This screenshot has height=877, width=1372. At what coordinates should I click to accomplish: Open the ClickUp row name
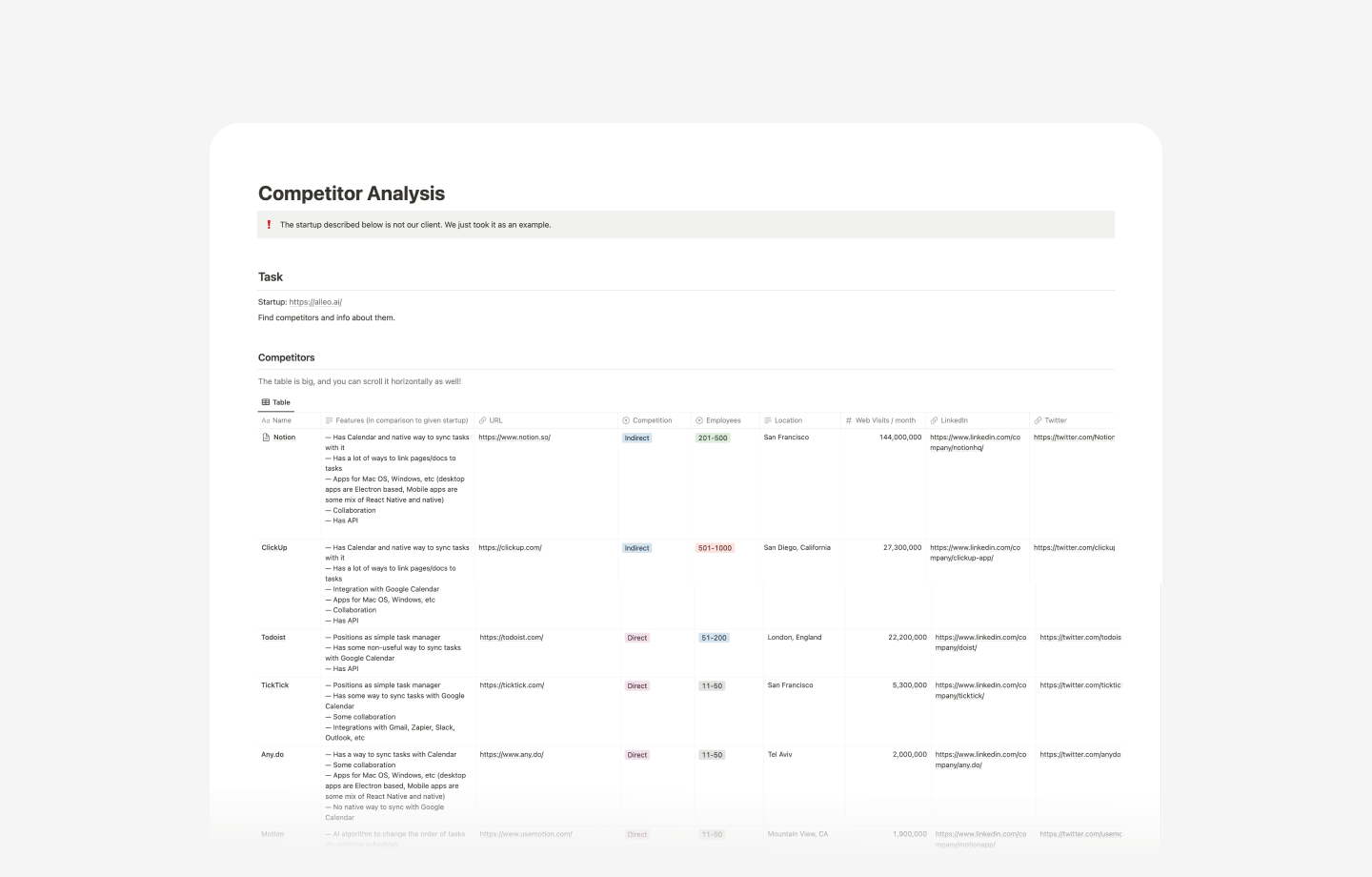(x=274, y=548)
